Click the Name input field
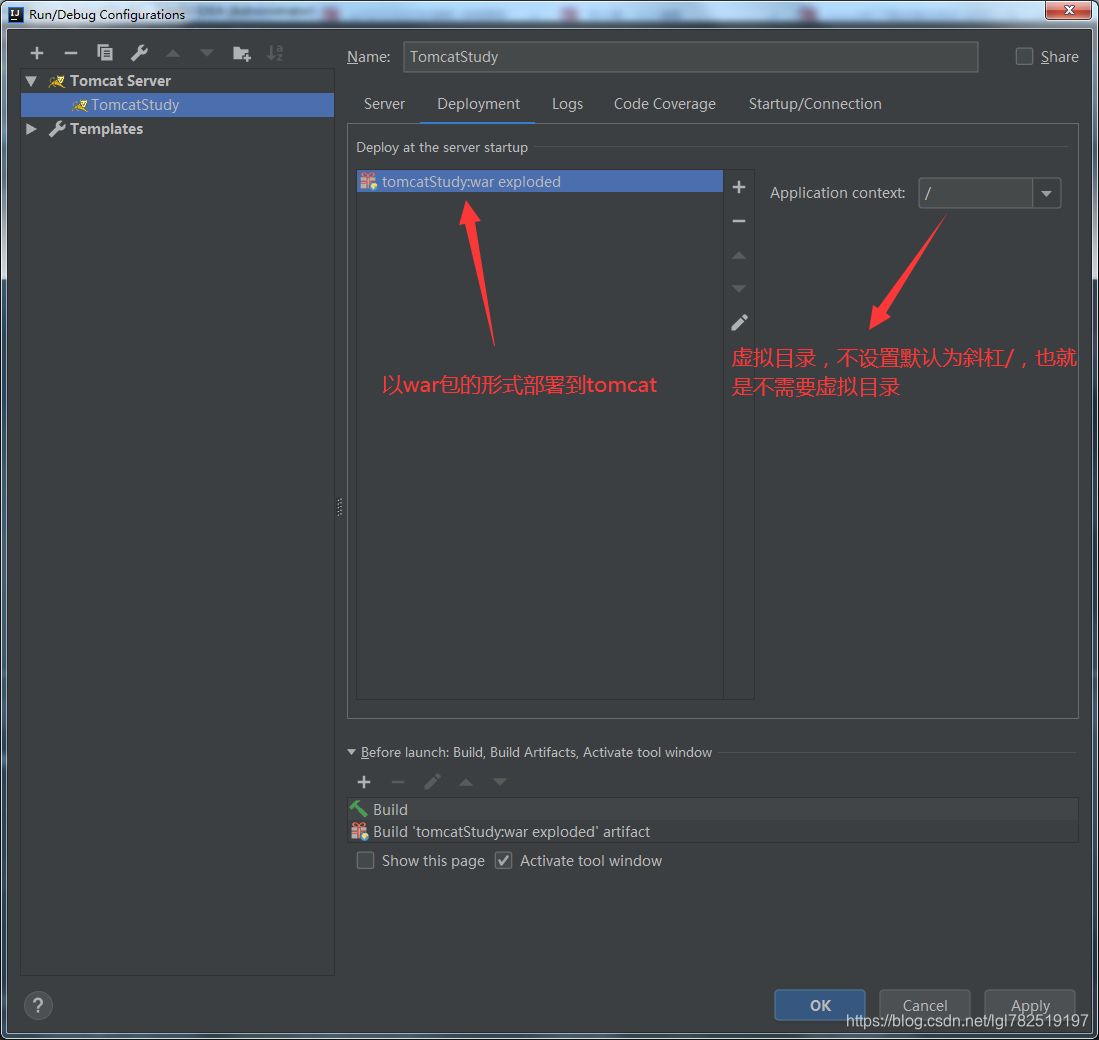The width and height of the screenshot is (1099, 1040). tap(690, 57)
